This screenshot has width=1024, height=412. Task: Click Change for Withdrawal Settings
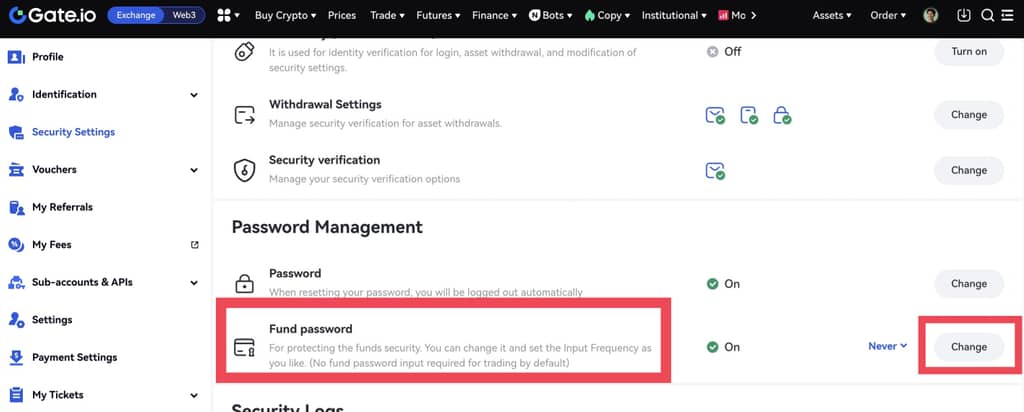tap(968, 115)
